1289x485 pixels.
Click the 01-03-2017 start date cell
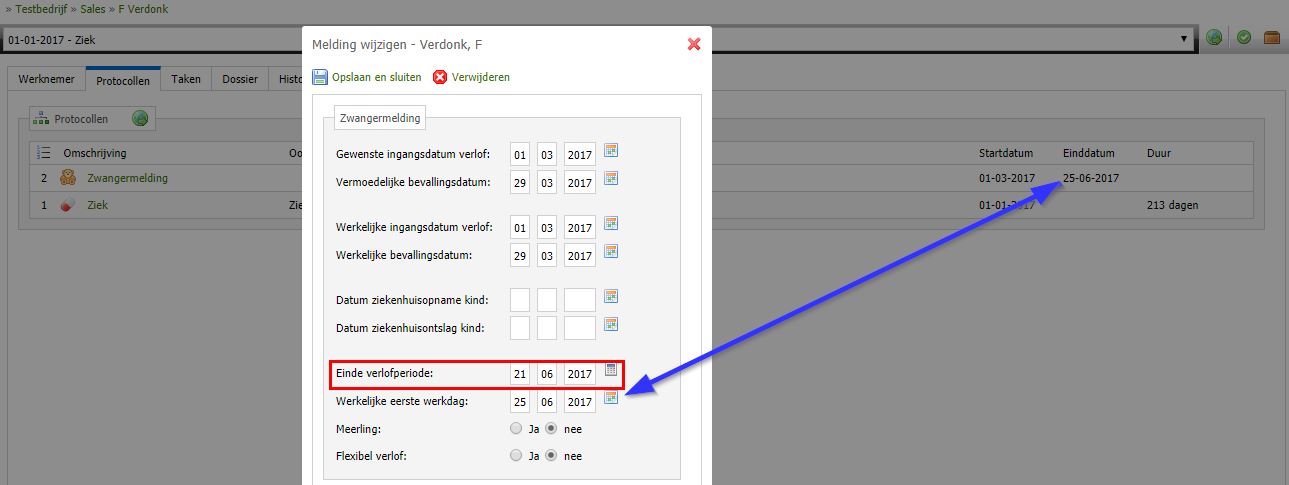click(1007, 178)
